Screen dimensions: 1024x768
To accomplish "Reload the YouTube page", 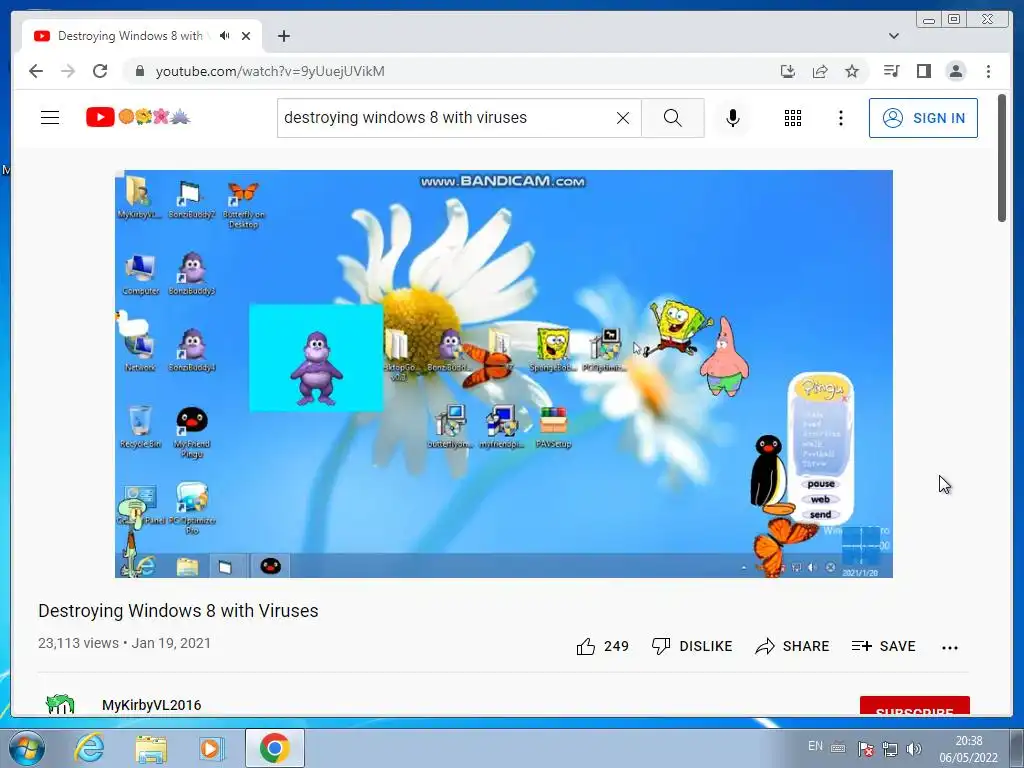I will pyautogui.click(x=100, y=71).
